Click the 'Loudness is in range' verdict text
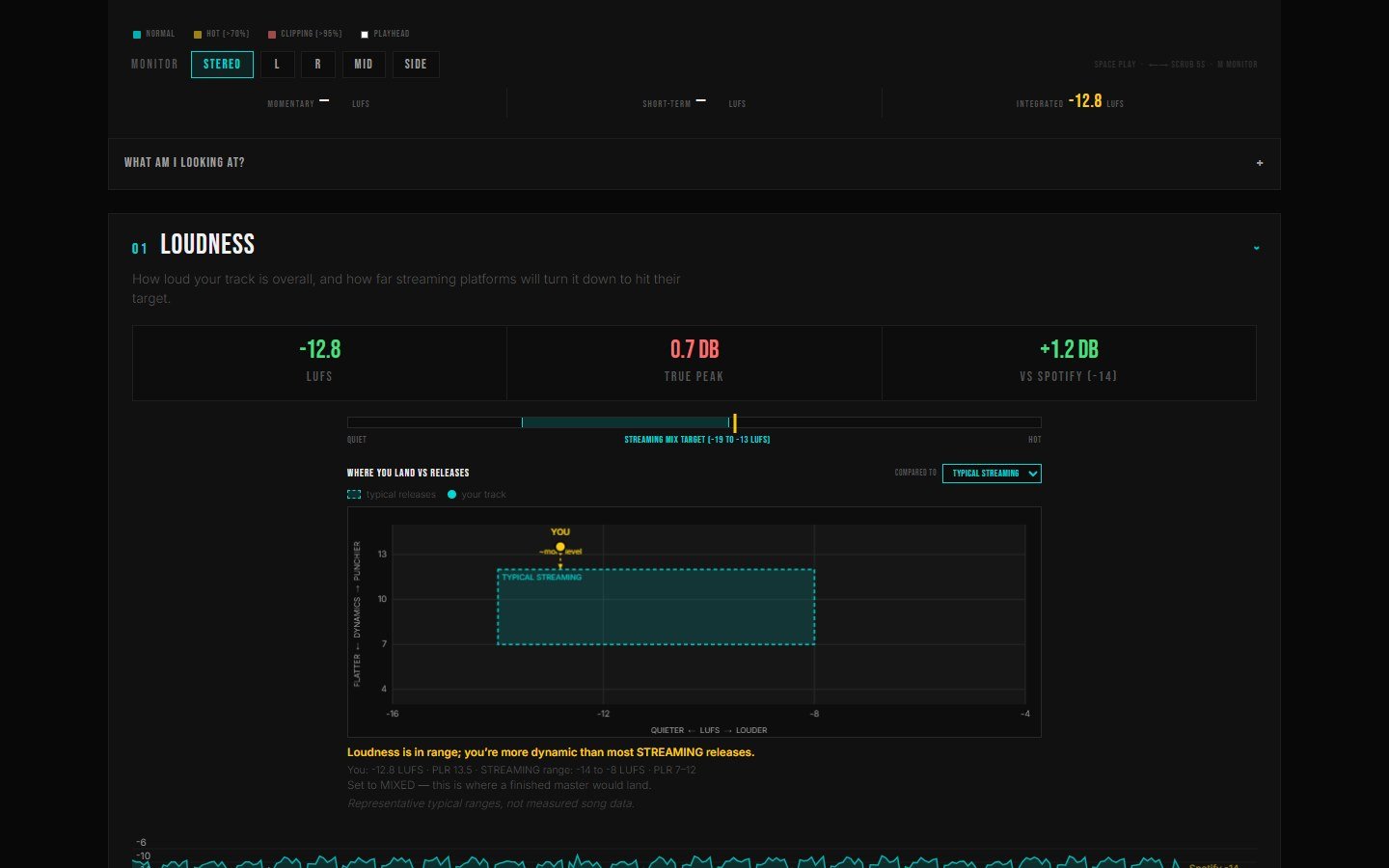Viewport: 1389px width, 868px height. click(551, 752)
